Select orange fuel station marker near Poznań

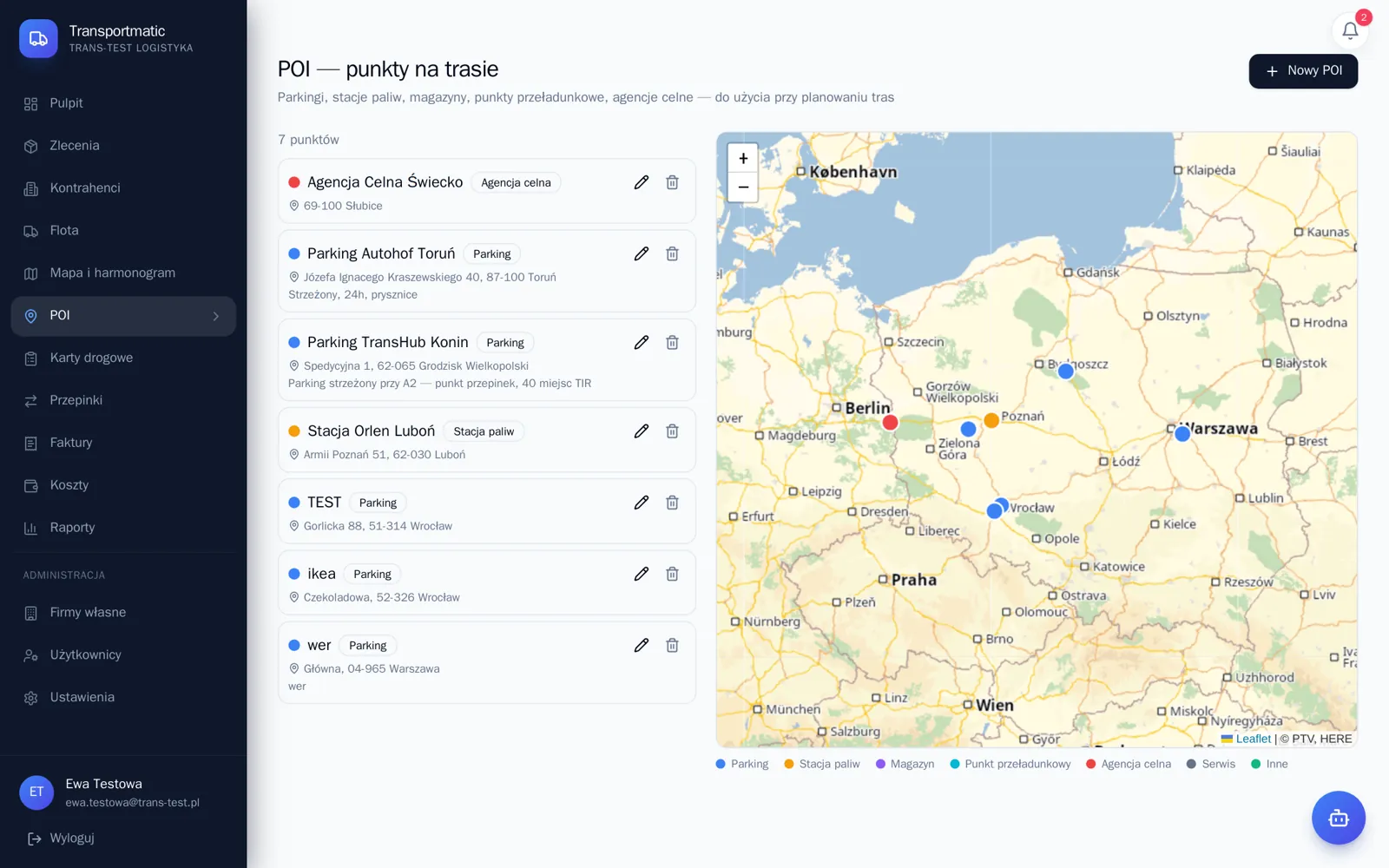point(991,420)
